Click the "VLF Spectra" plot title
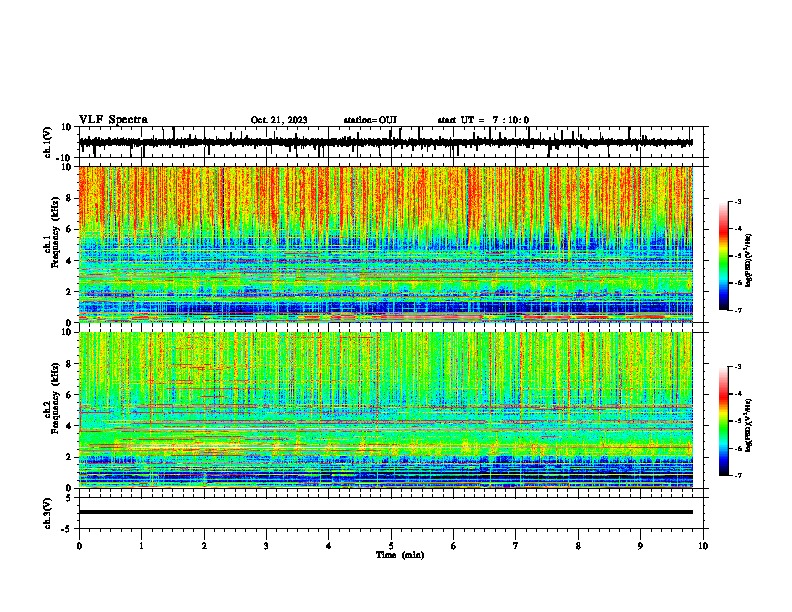792x612 pixels. click(113, 120)
